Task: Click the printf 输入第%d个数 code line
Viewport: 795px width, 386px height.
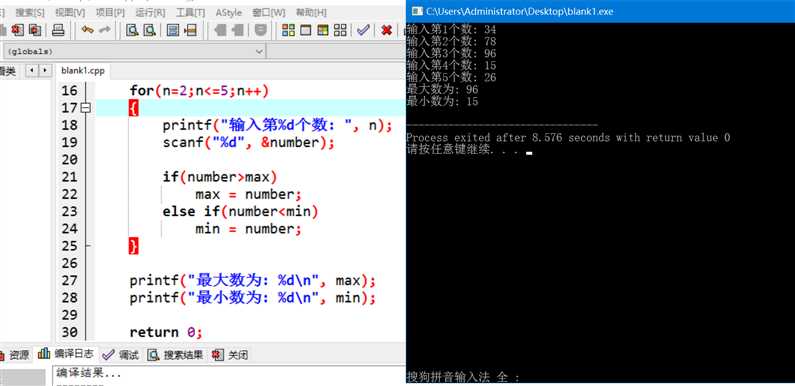Action: pos(277,126)
